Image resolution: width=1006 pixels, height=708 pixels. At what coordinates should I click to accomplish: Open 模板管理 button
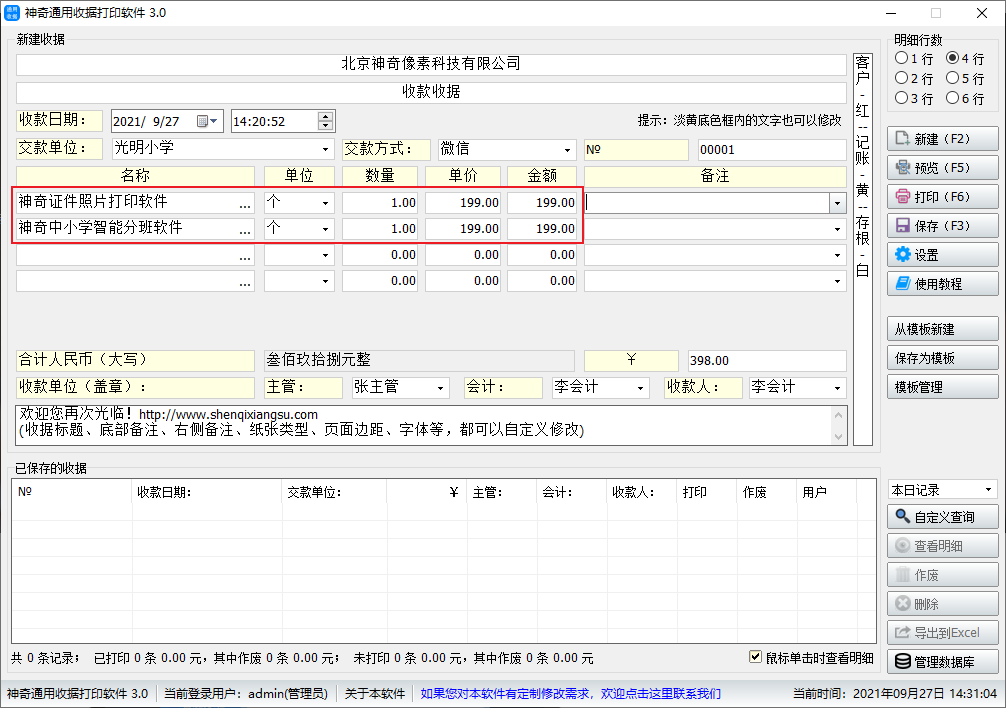[942, 387]
